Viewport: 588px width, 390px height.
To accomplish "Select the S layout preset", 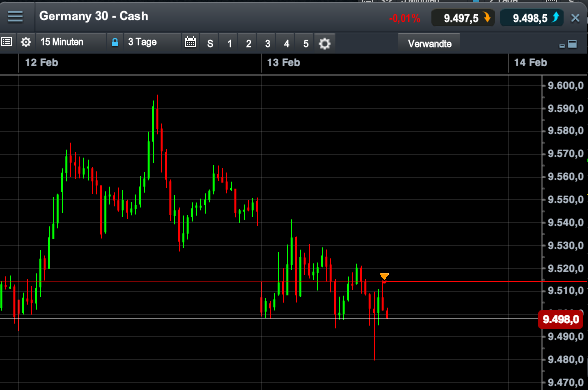I will point(210,44).
